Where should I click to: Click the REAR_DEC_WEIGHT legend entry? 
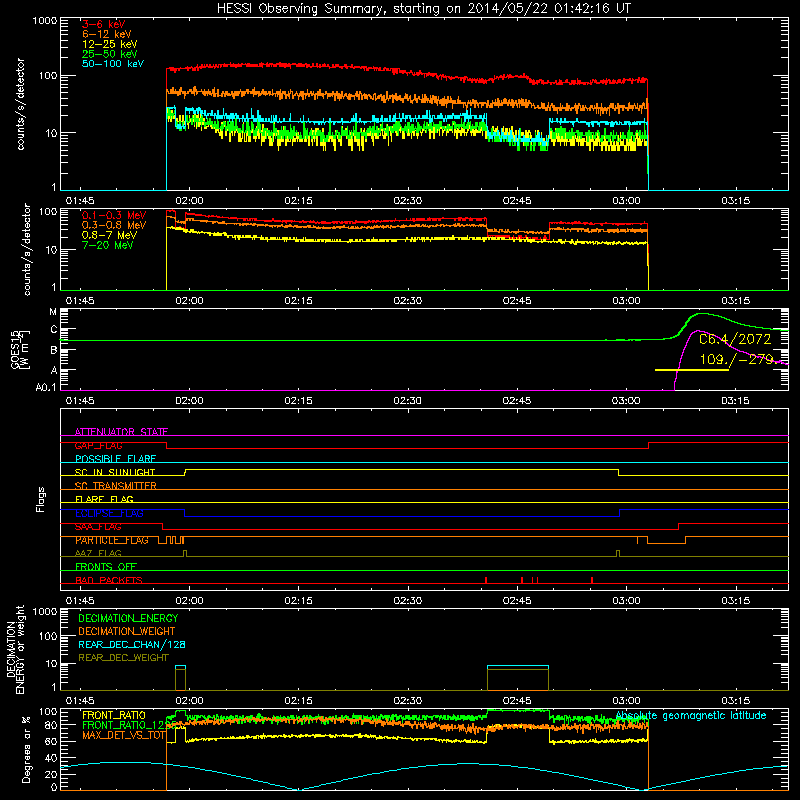coord(123,658)
